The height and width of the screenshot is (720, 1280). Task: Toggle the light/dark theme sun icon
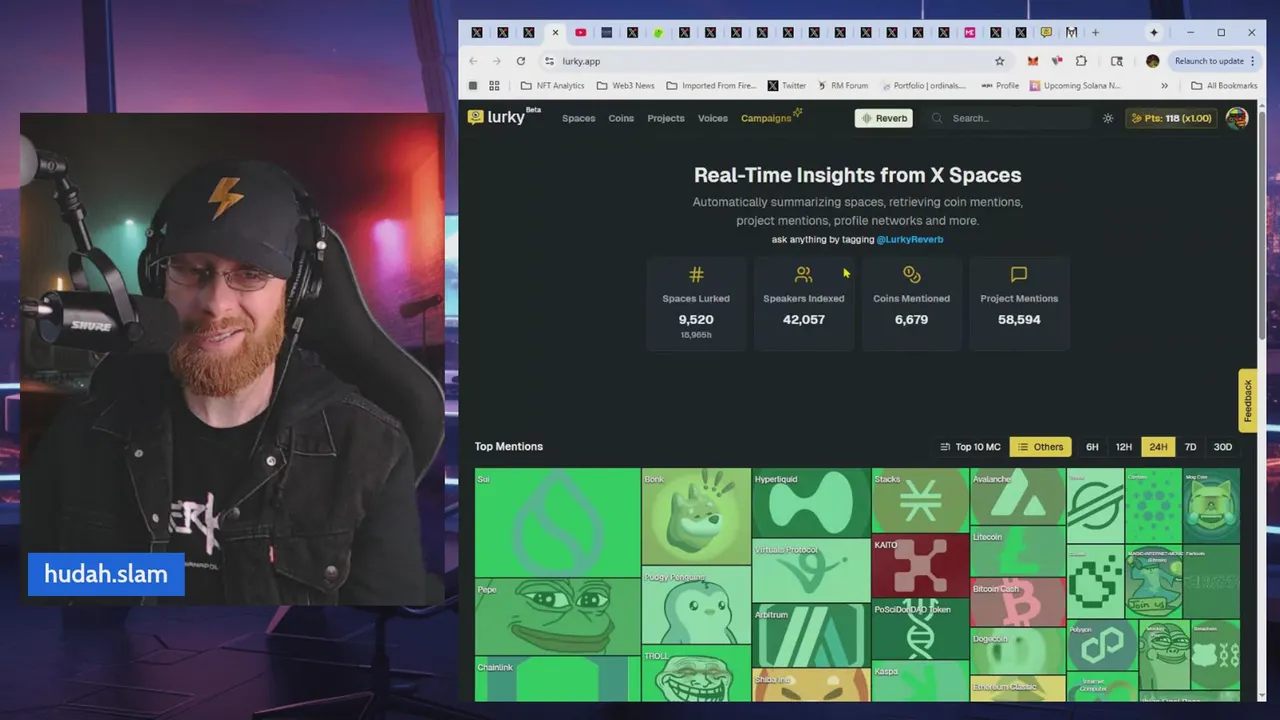tap(1108, 118)
